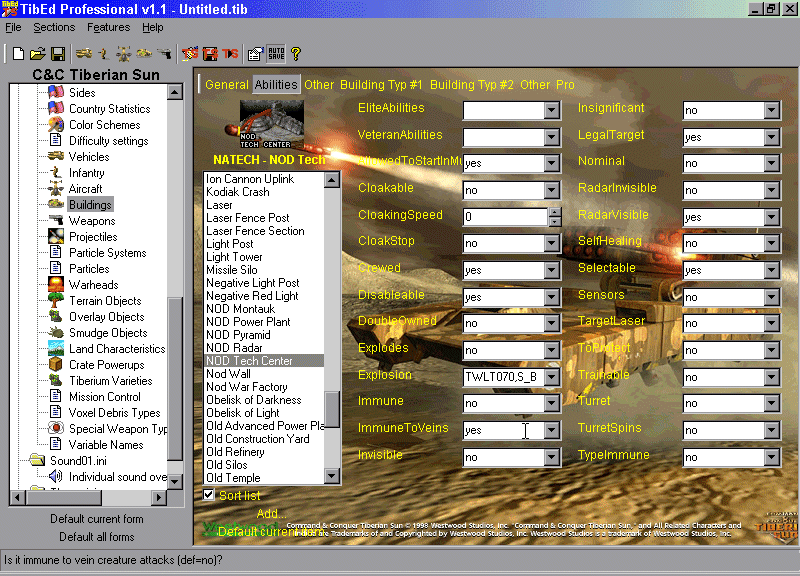
Task: Open Infantry via the soldier toolbar icon
Action: (x=104, y=54)
